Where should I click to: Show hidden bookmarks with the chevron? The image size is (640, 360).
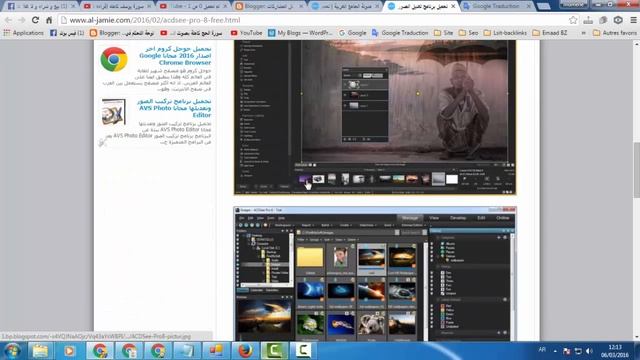[x=584, y=33]
